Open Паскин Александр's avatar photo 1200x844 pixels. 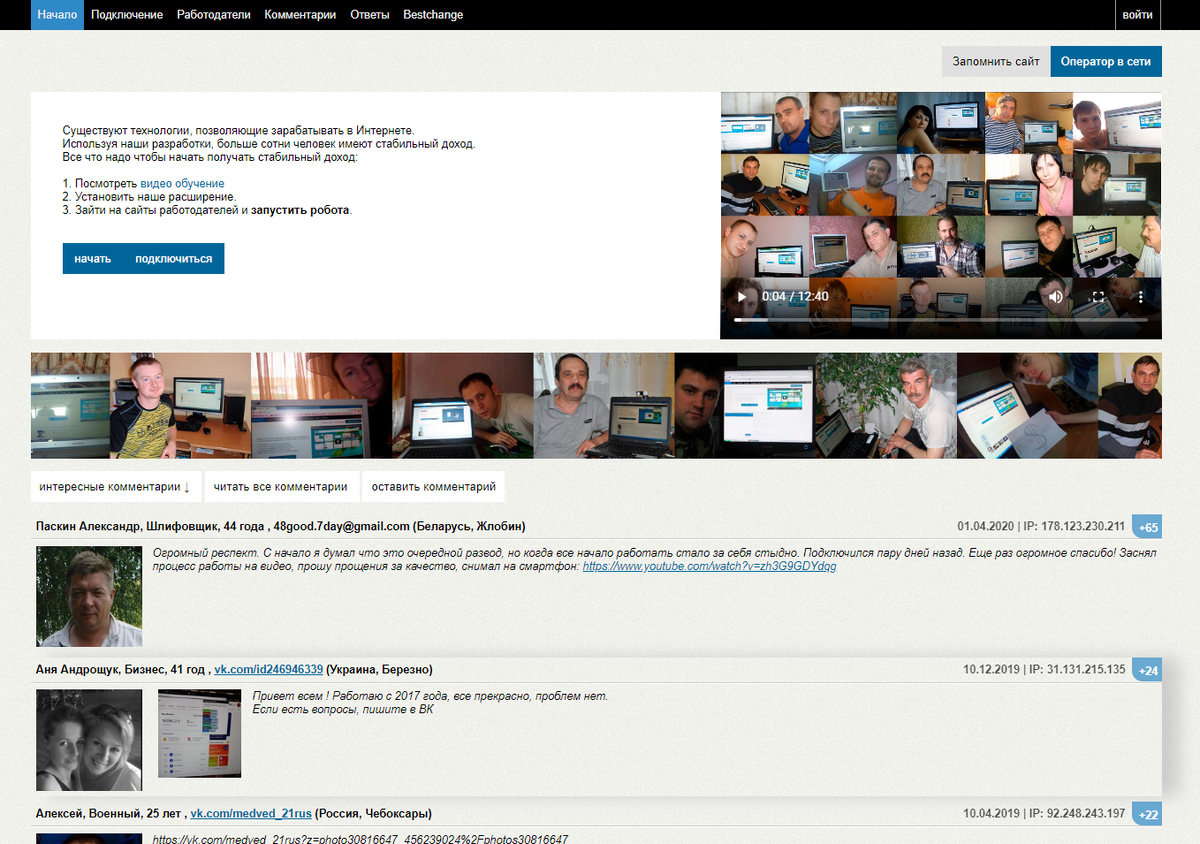(x=89, y=596)
